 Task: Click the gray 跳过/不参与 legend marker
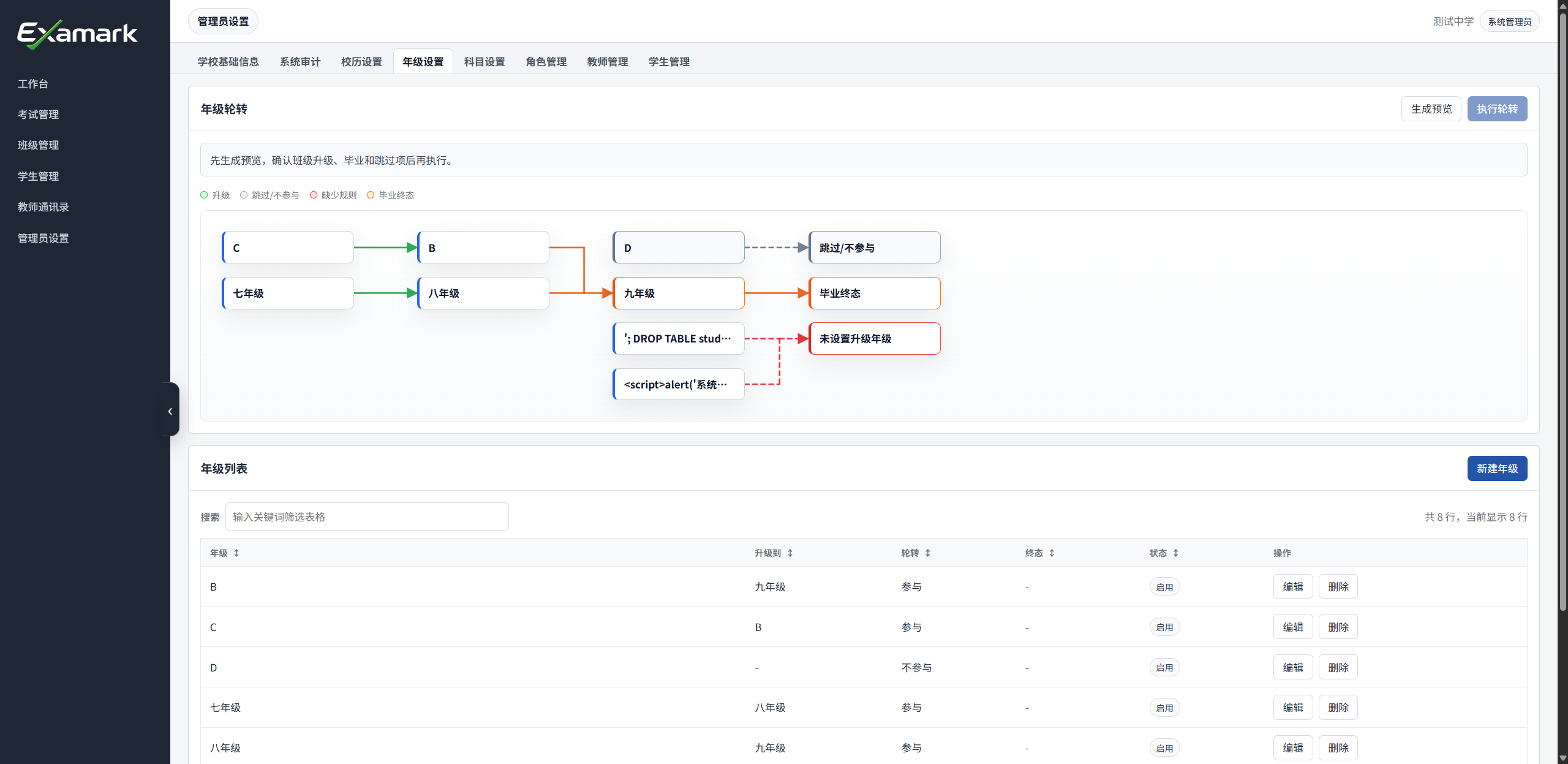[x=244, y=195]
